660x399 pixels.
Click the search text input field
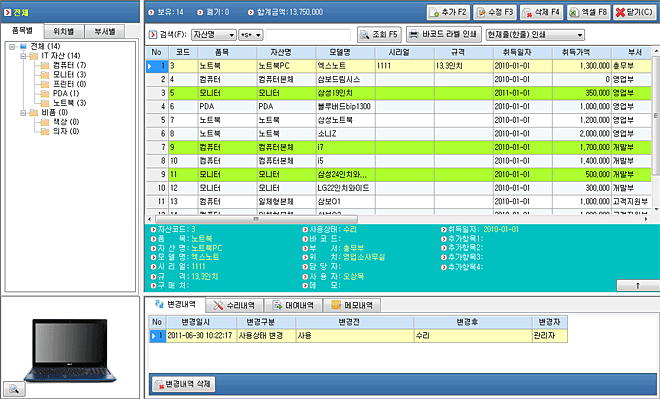[x=308, y=35]
